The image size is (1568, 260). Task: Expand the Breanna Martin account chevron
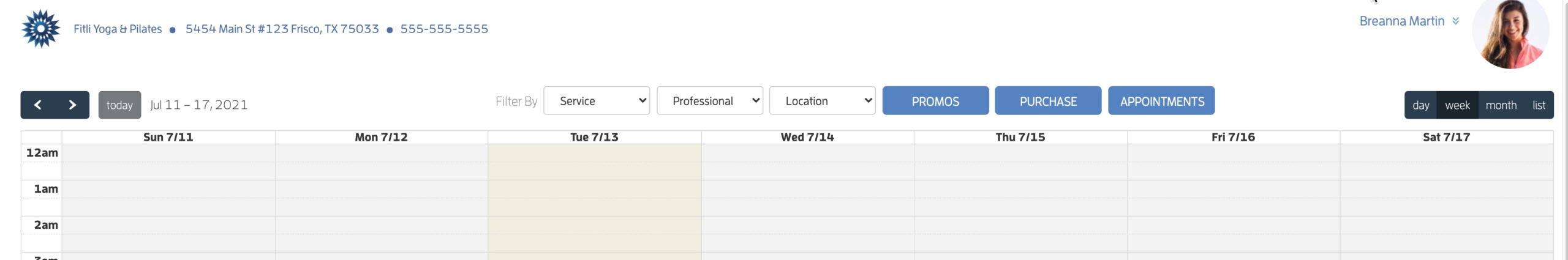[x=1455, y=21]
